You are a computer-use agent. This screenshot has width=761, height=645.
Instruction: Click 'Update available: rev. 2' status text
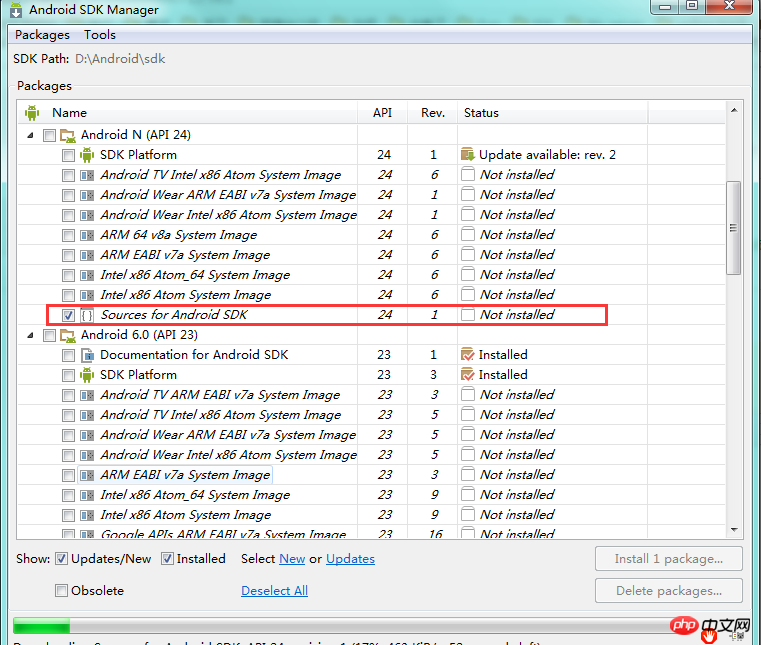coord(547,155)
